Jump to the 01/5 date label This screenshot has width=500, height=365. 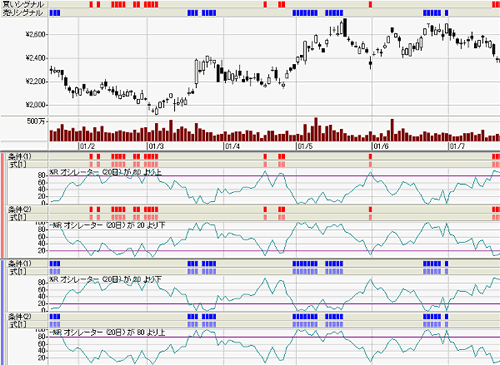point(305,146)
